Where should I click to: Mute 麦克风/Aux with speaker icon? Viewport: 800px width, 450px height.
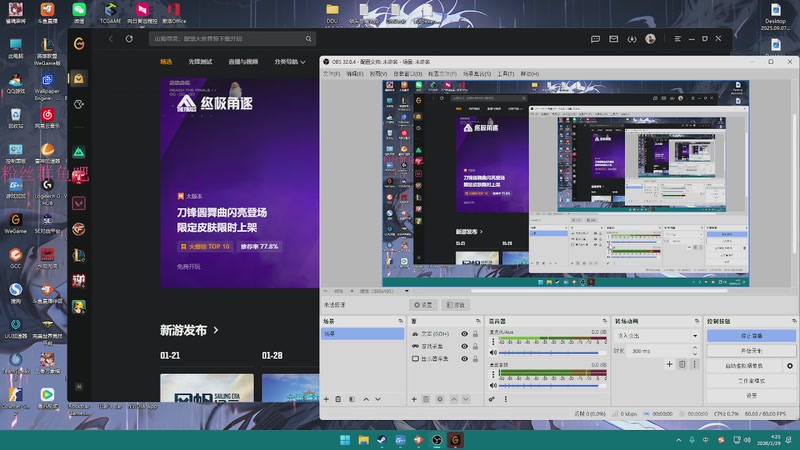tap(493, 353)
